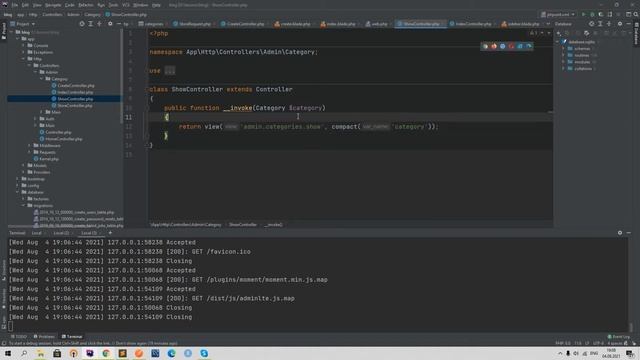Open HomeController.php in project tree
640x360 pixels.
64,139
